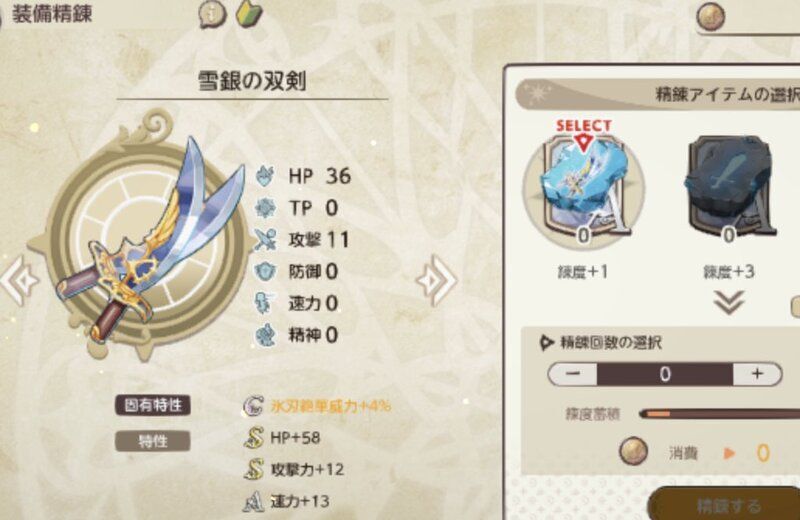Image resolution: width=800 pixels, height=520 pixels.
Task: Click the HP stat icon
Action: [x=266, y=176]
